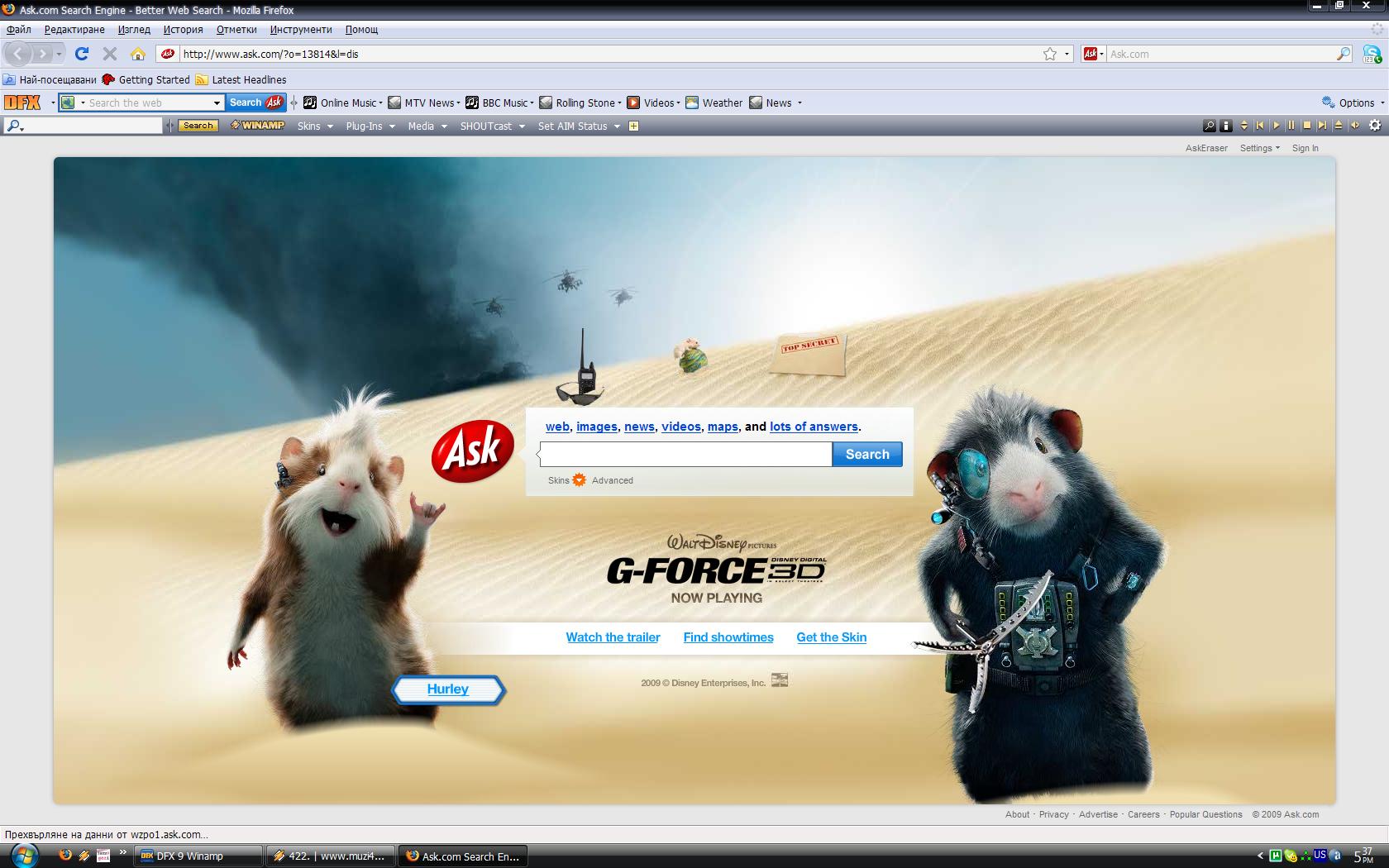
Task: Click the Winamp toolbar info 'i' icon
Action: [x=1226, y=126]
